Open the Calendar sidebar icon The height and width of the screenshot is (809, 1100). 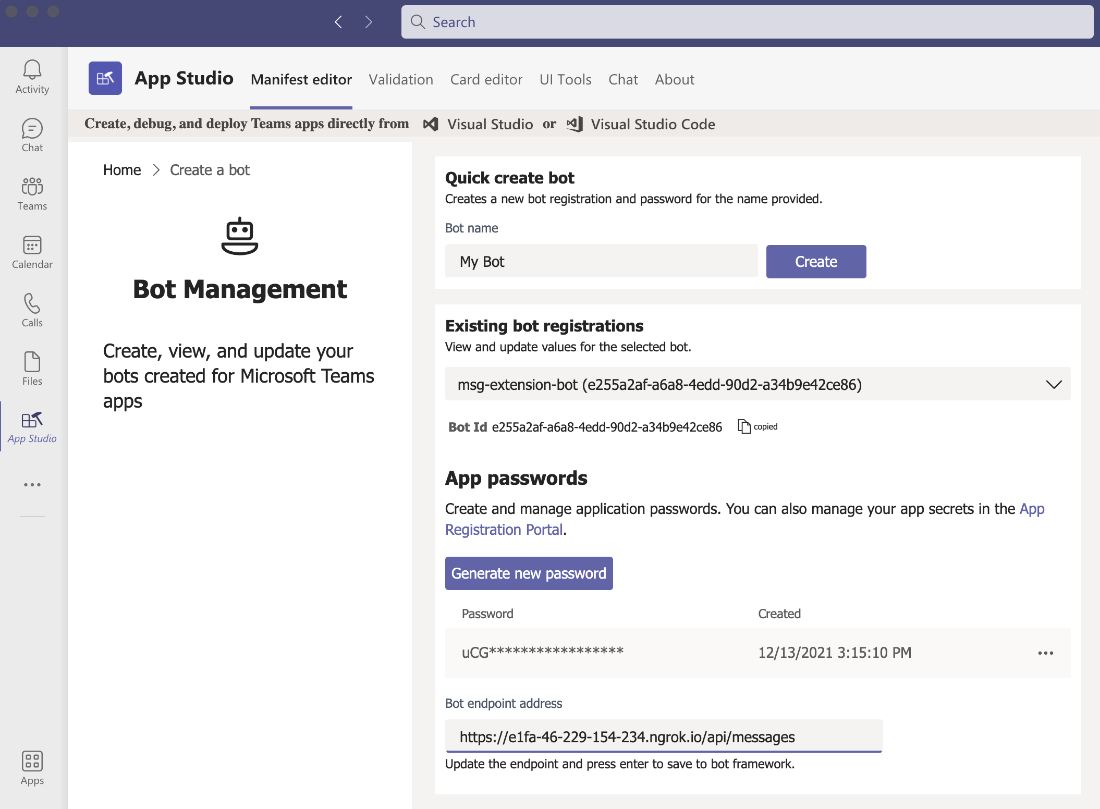coord(32,252)
